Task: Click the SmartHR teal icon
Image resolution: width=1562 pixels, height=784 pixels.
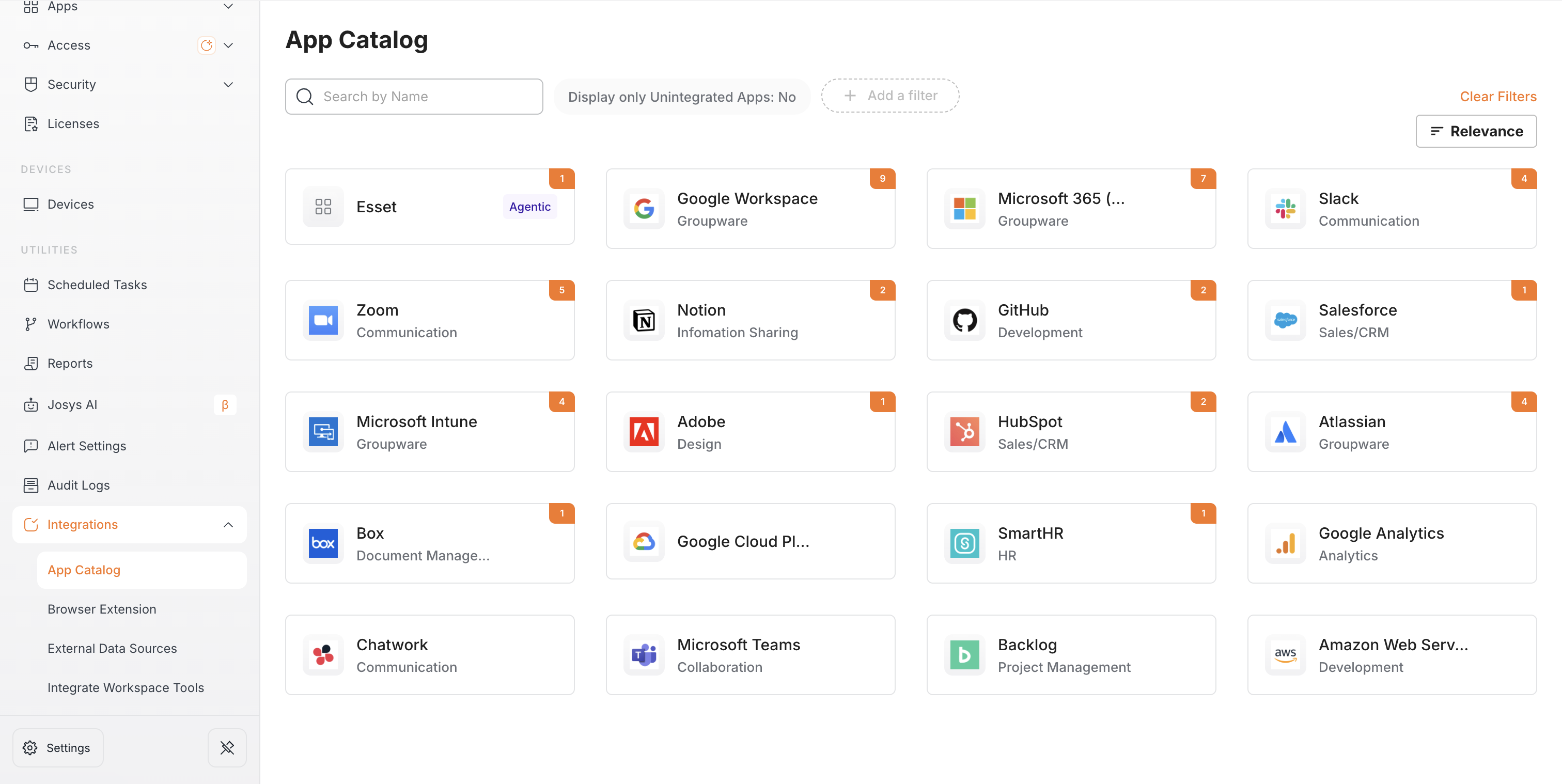Action: [x=965, y=543]
